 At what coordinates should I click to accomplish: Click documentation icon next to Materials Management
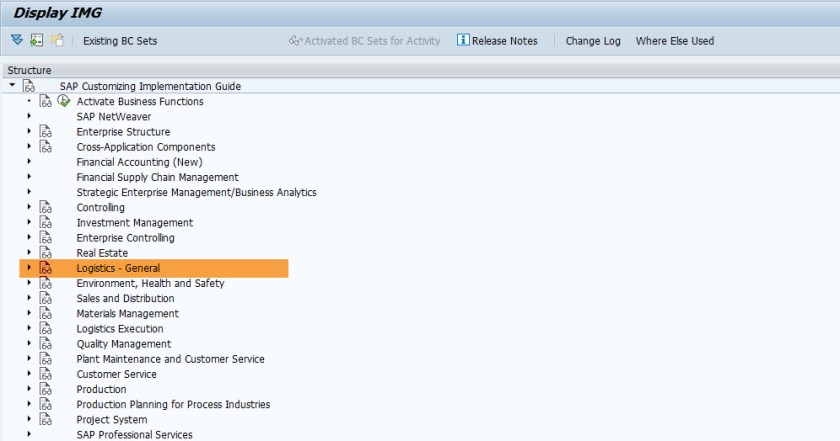click(x=45, y=314)
